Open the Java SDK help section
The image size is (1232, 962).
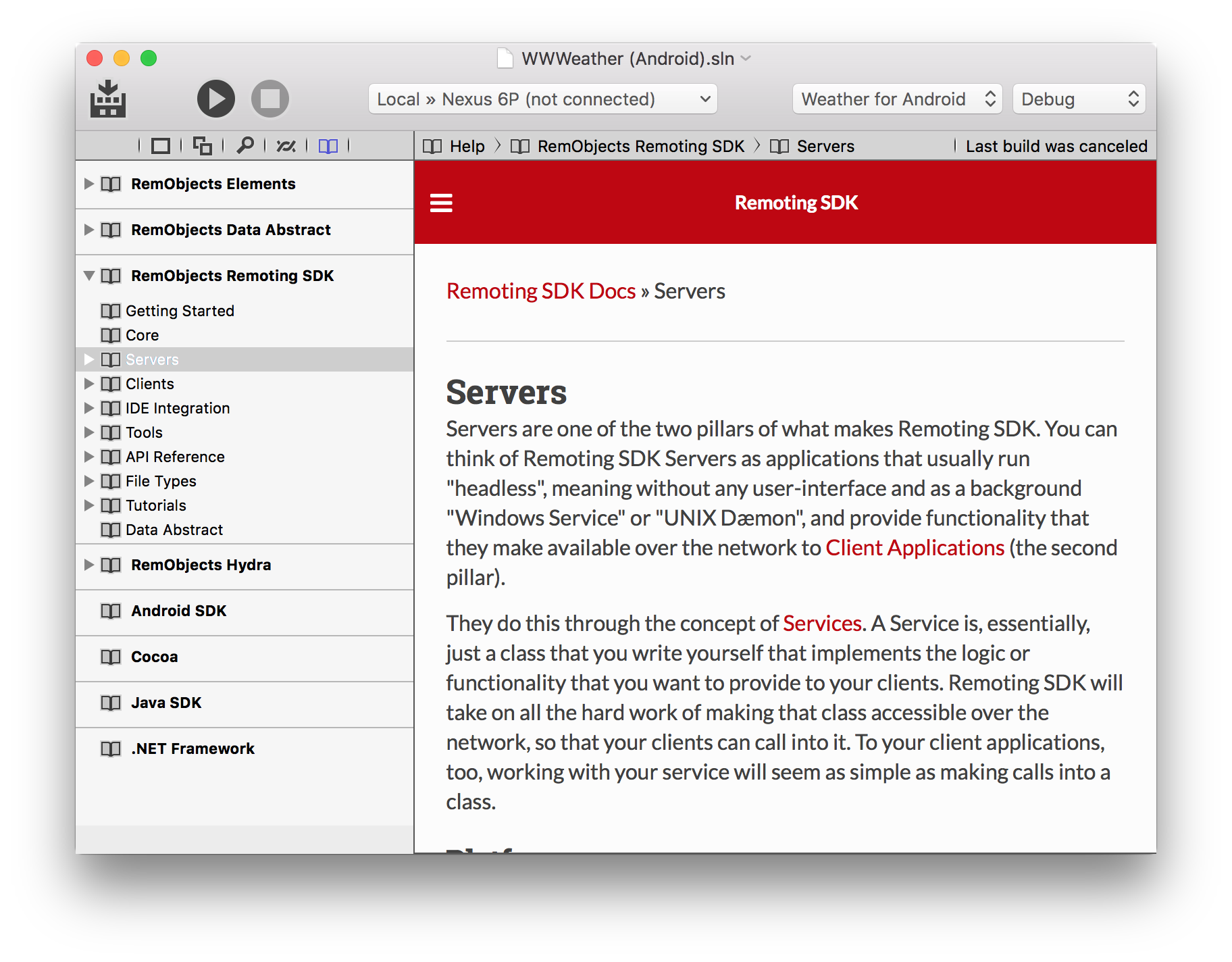point(166,703)
